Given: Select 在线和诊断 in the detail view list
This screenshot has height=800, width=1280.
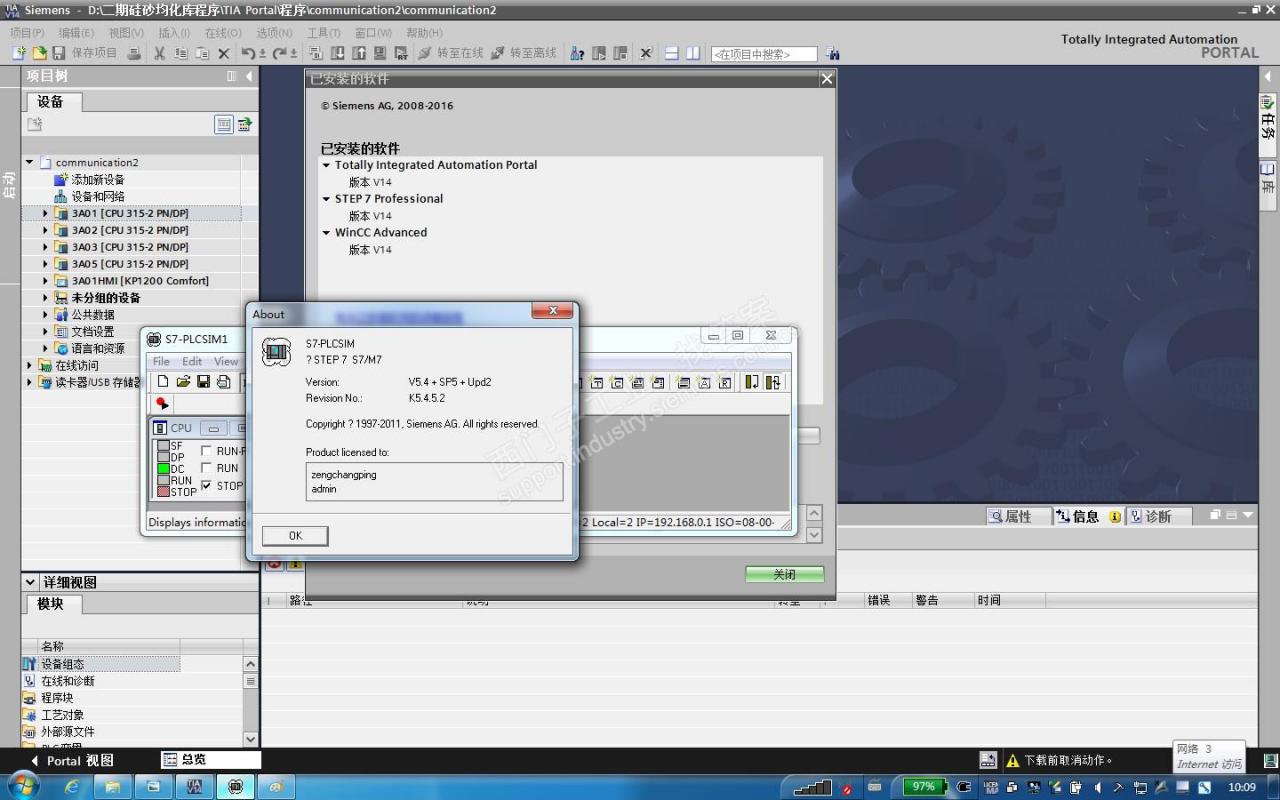Looking at the screenshot, I should pos(68,681).
